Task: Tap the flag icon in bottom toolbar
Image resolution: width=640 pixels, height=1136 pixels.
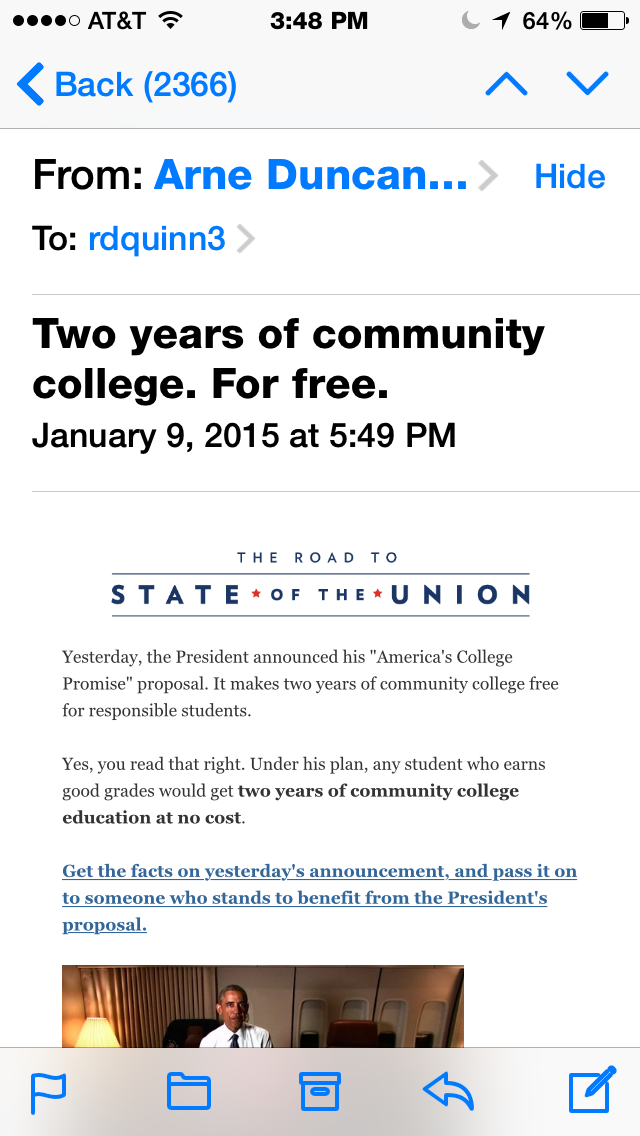Action: (x=48, y=1092)
